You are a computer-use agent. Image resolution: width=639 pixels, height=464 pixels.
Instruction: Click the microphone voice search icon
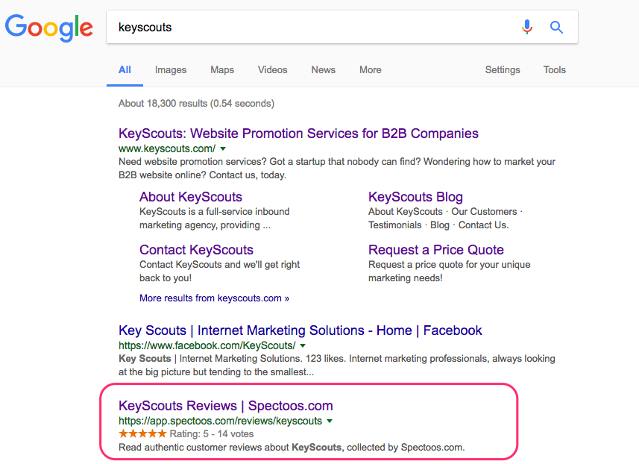(x=527, y=27)
